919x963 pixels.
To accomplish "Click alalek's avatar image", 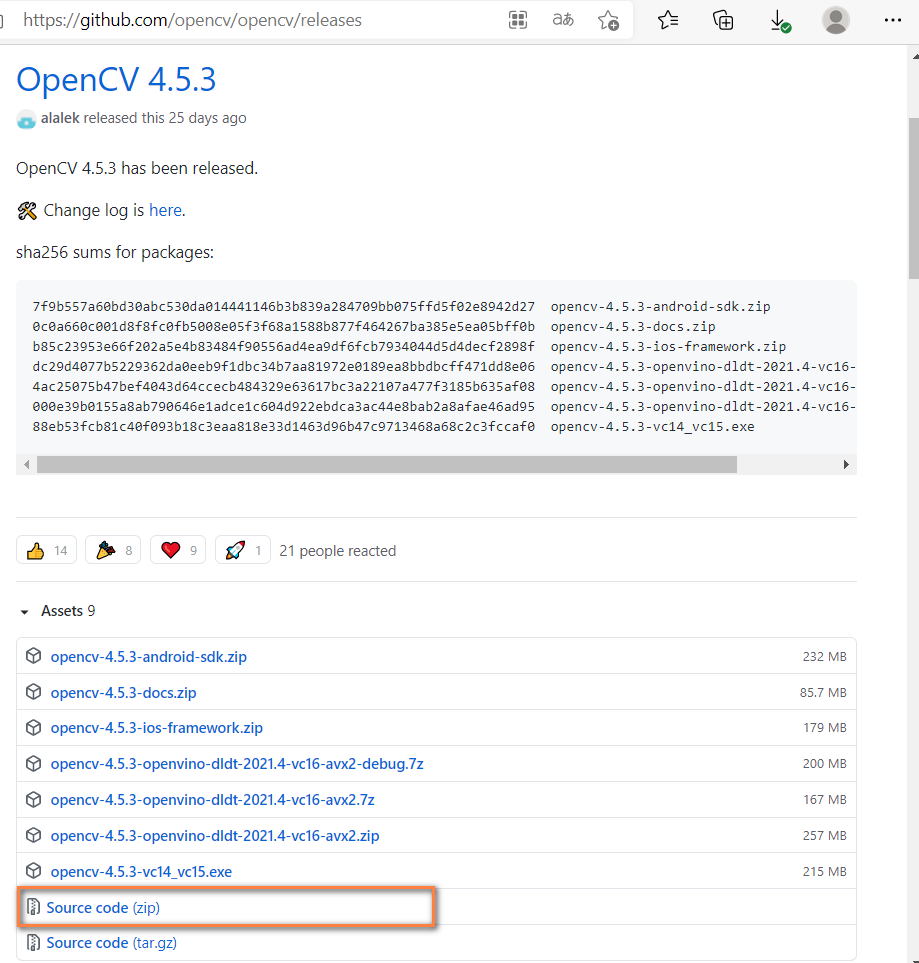I will point(26,119).
